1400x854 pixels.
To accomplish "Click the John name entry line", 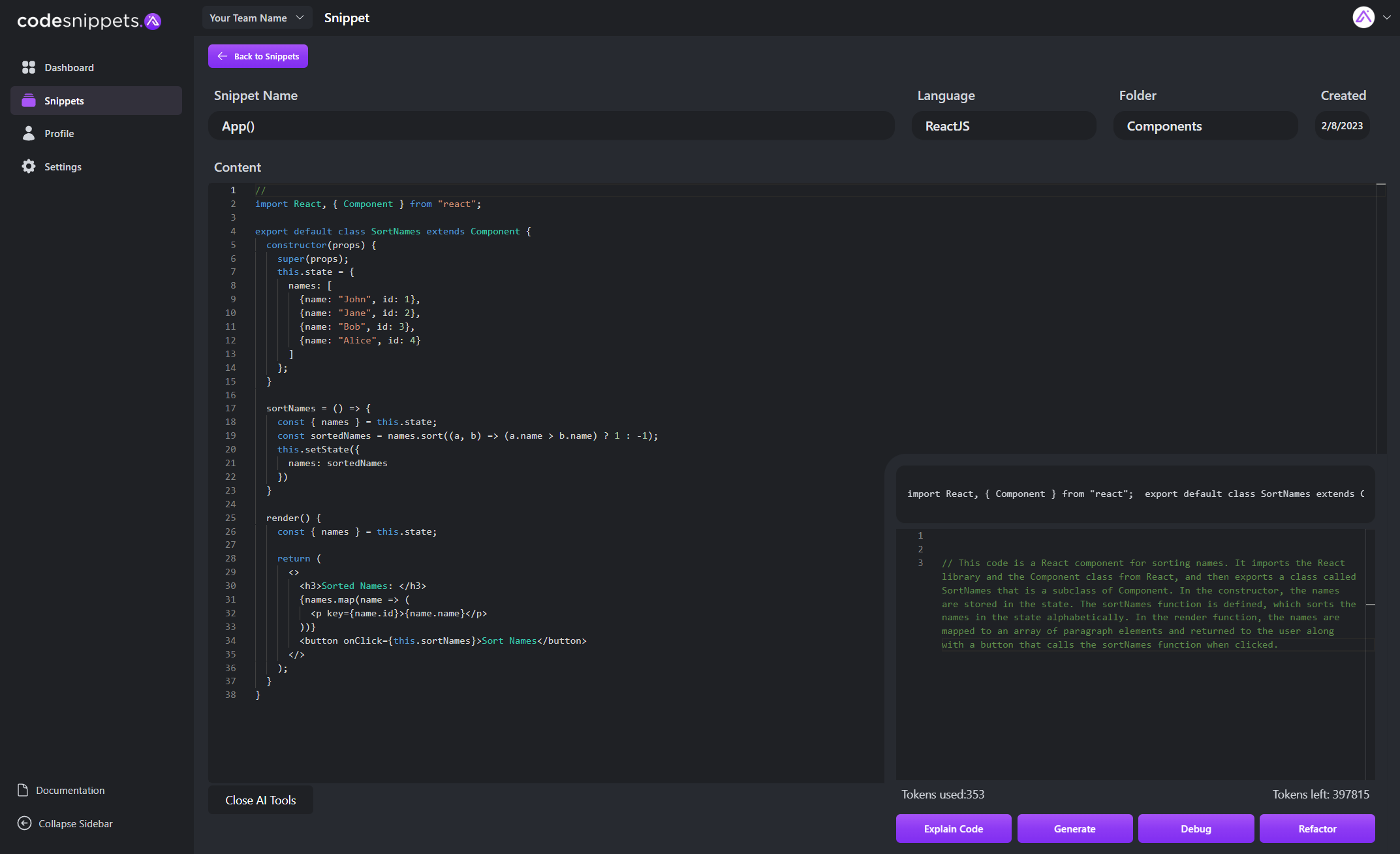I will click(360, 299).
